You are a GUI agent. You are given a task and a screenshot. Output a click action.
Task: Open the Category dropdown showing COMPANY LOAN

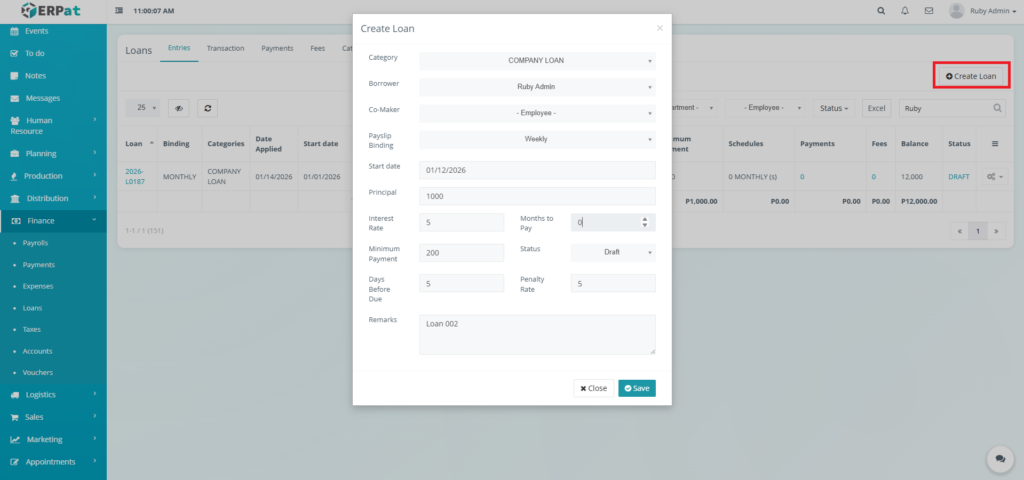(537, 61)
